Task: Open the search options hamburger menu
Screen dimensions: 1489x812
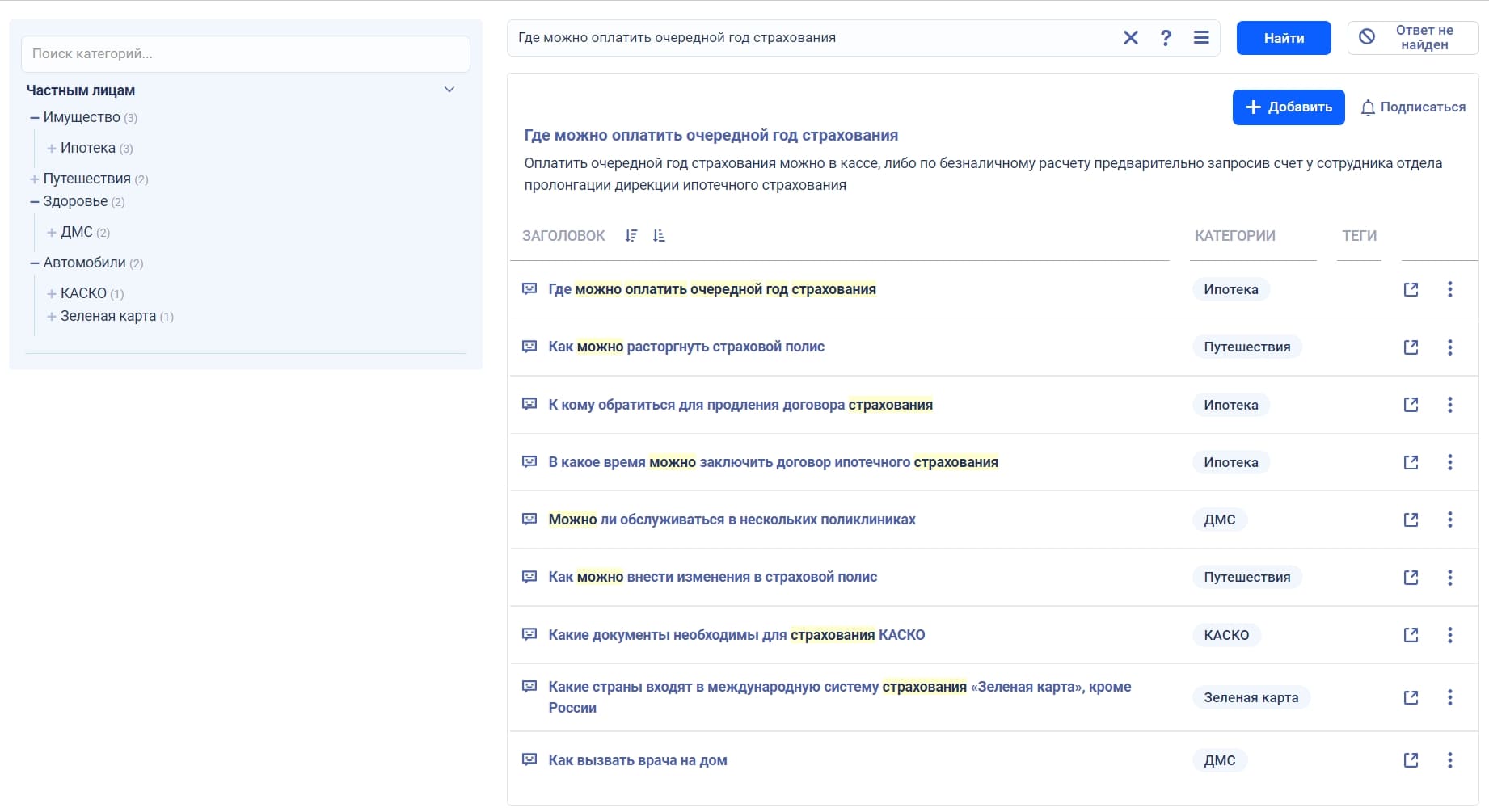Action: [1201, 38]
